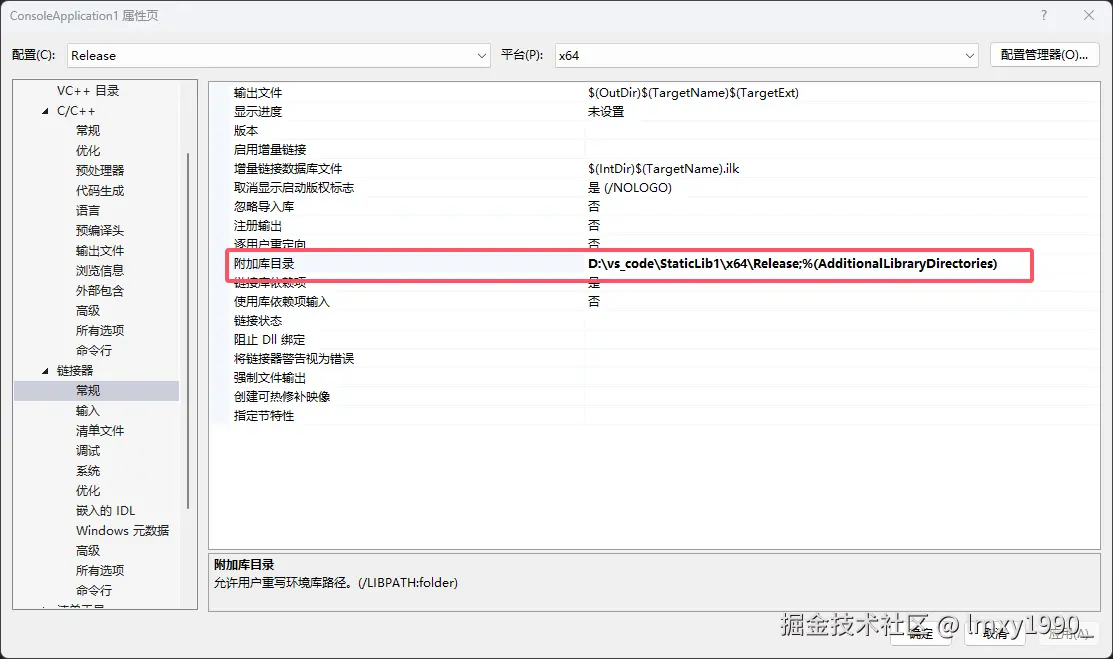This screenshot has height=659, width=1113.
Task: Click the 将链接器警告视为错误 property row
Action: [654, 359]
